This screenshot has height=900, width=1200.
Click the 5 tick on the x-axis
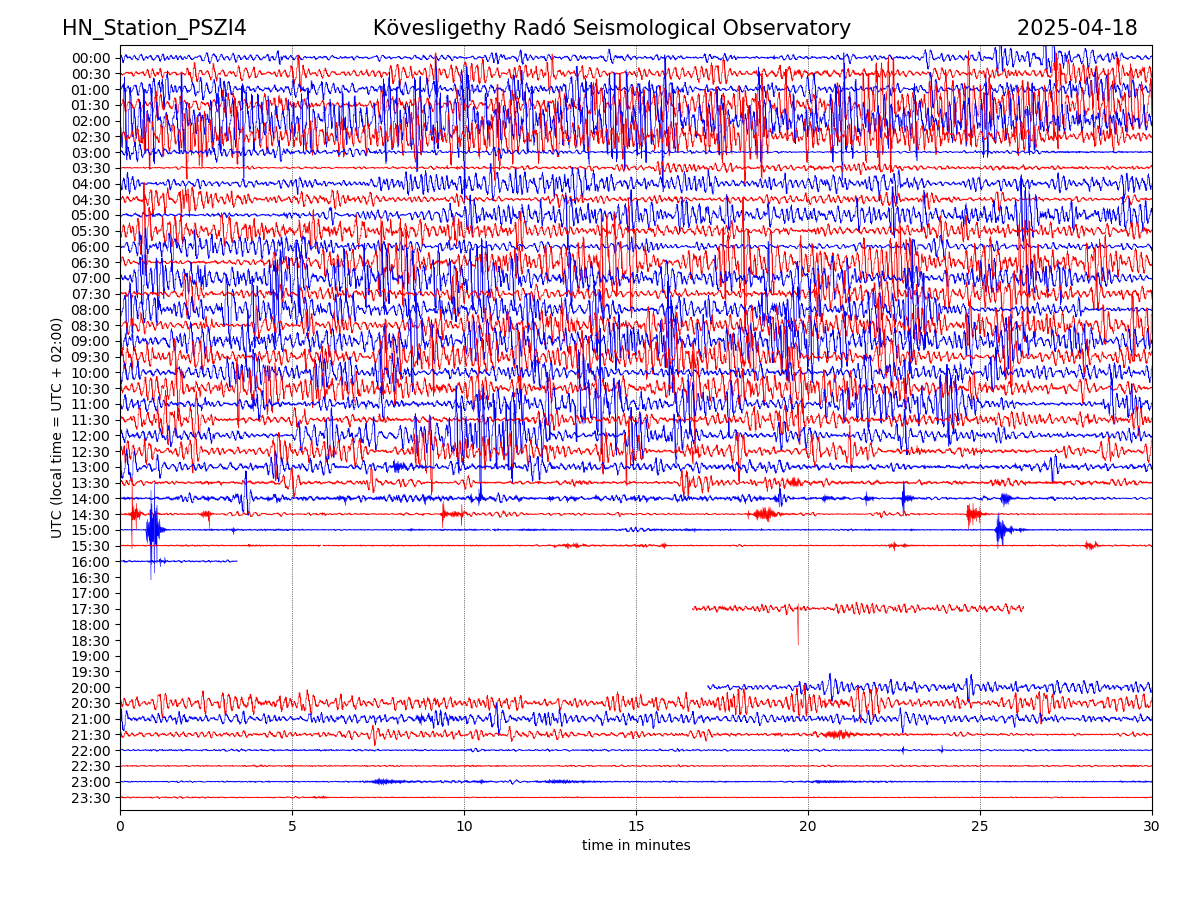[292, 827]
